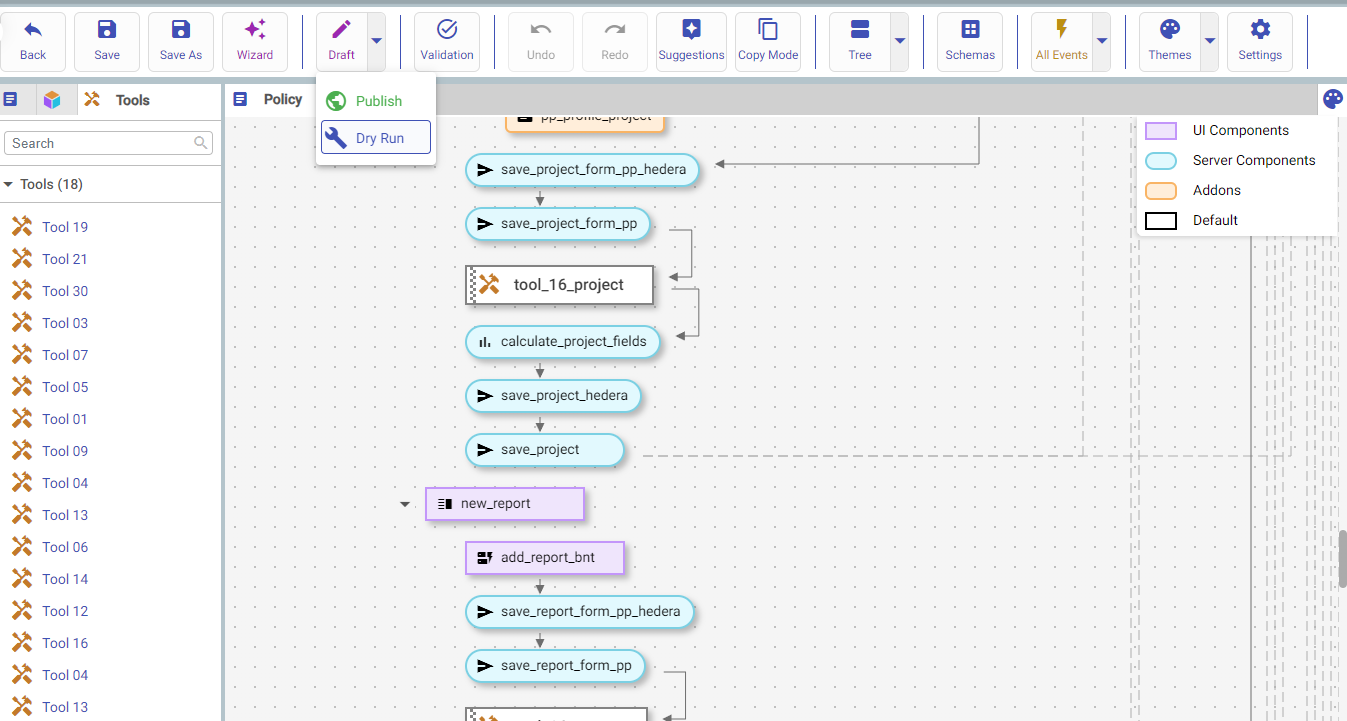Click the Save icon in toolbar

coord(107,42)
